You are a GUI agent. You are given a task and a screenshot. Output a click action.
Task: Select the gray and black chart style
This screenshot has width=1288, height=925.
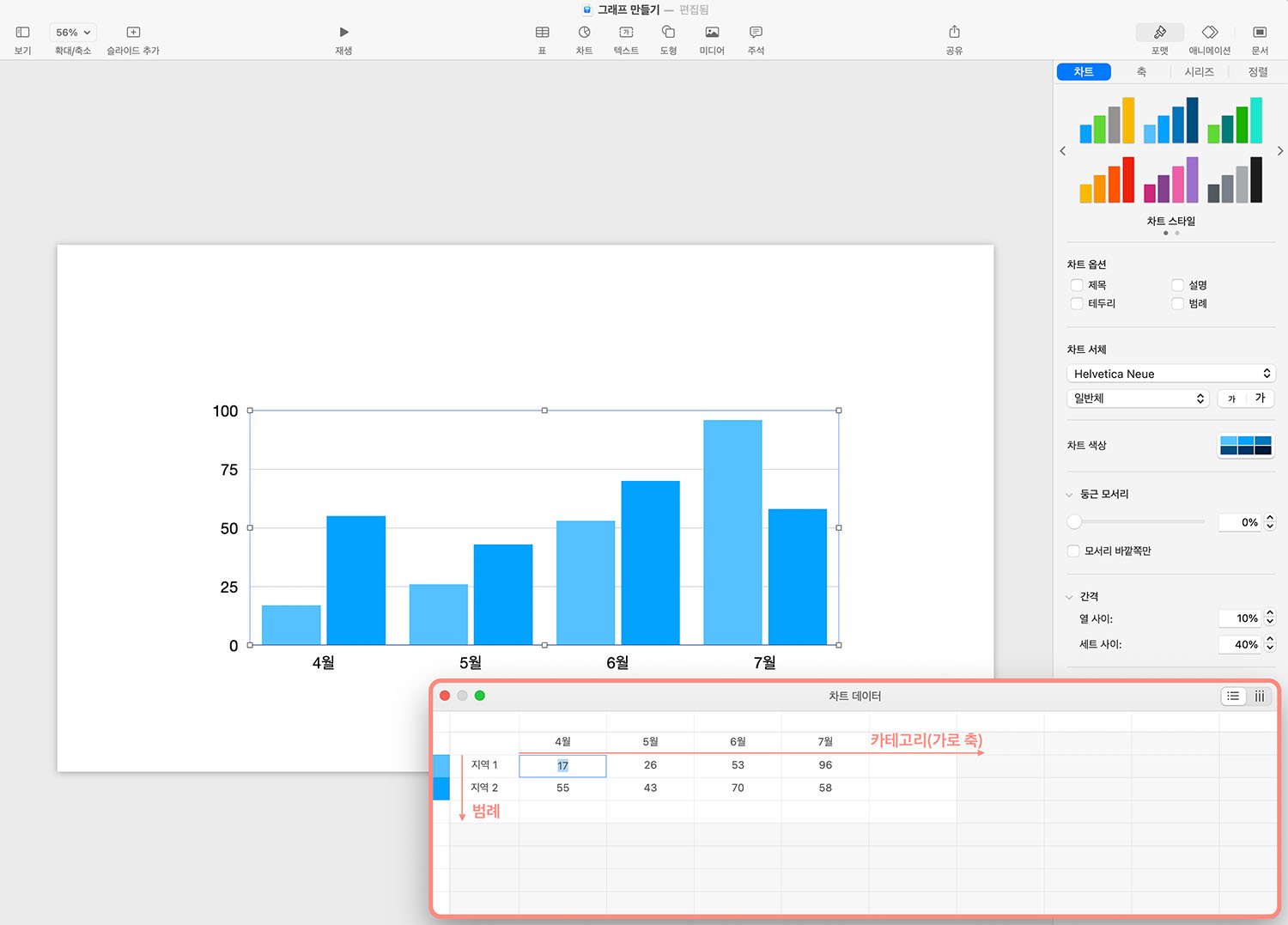1235,180
